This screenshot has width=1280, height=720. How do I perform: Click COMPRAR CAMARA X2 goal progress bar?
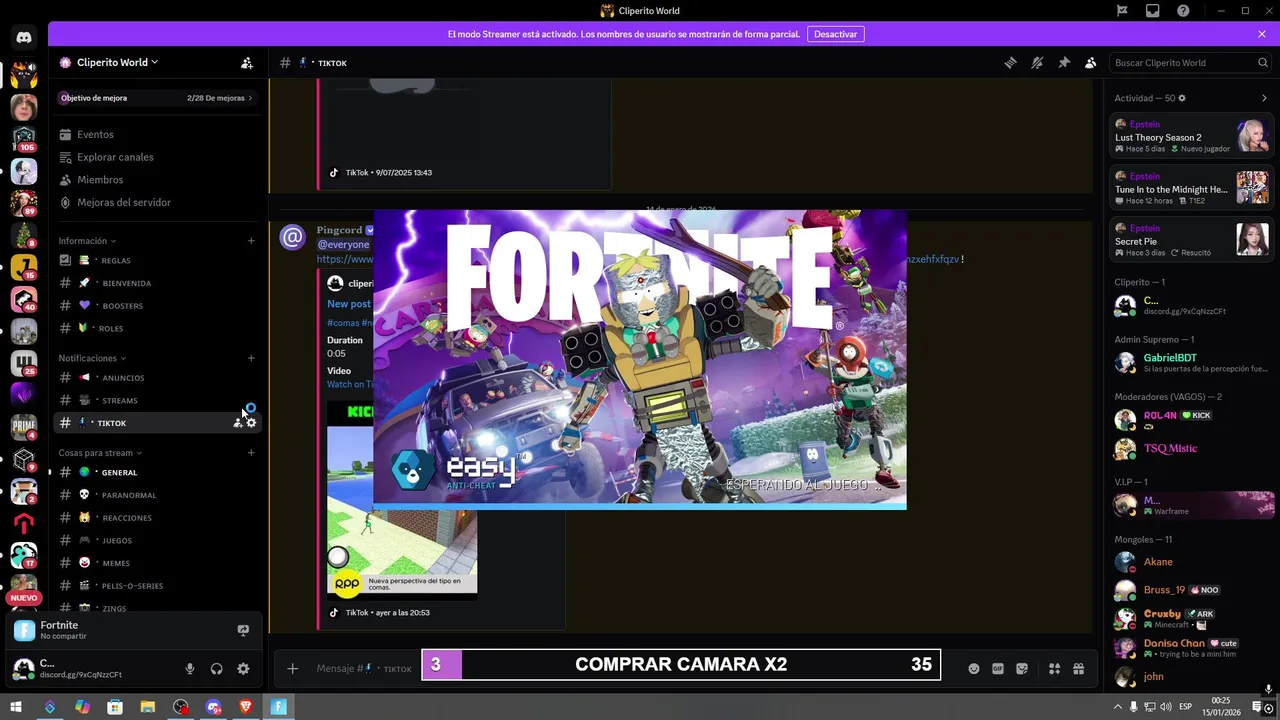coord(681,664)
